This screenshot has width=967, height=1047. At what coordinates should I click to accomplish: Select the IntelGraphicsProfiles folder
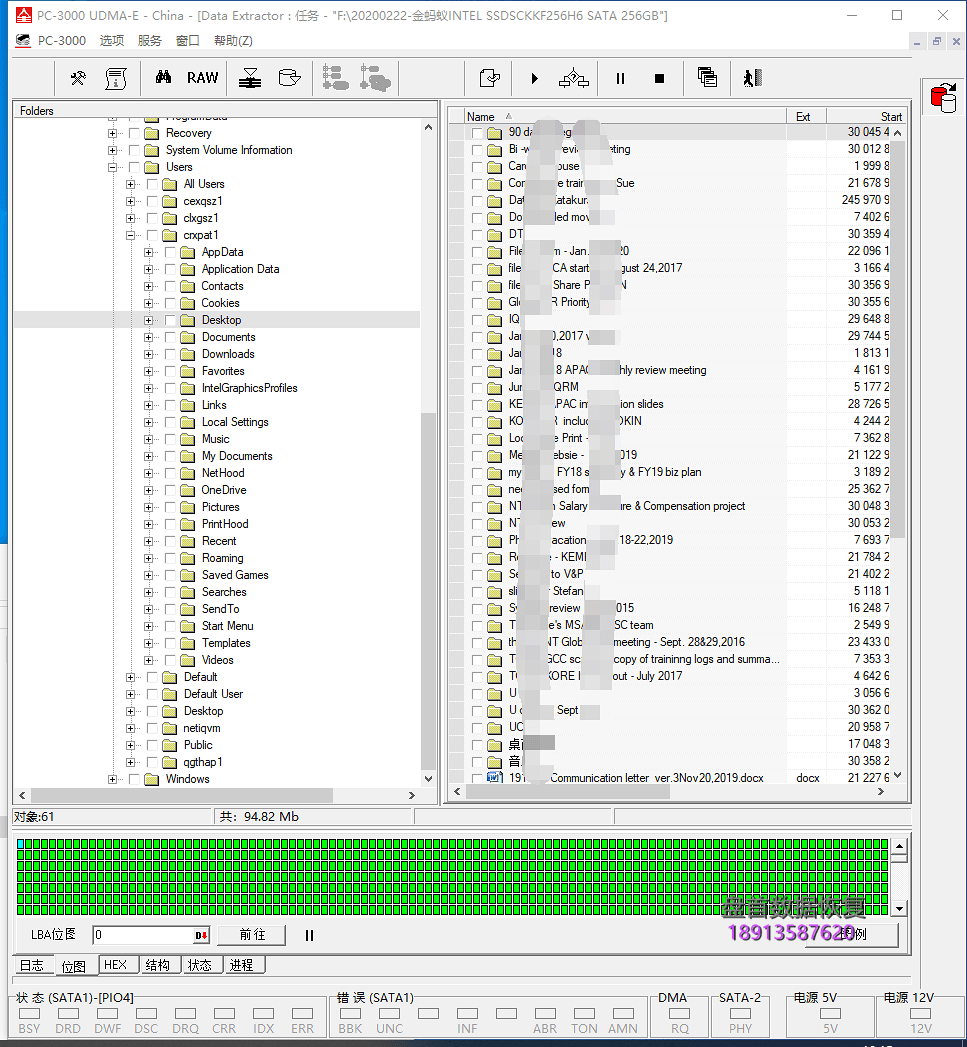tap(250, 388)
